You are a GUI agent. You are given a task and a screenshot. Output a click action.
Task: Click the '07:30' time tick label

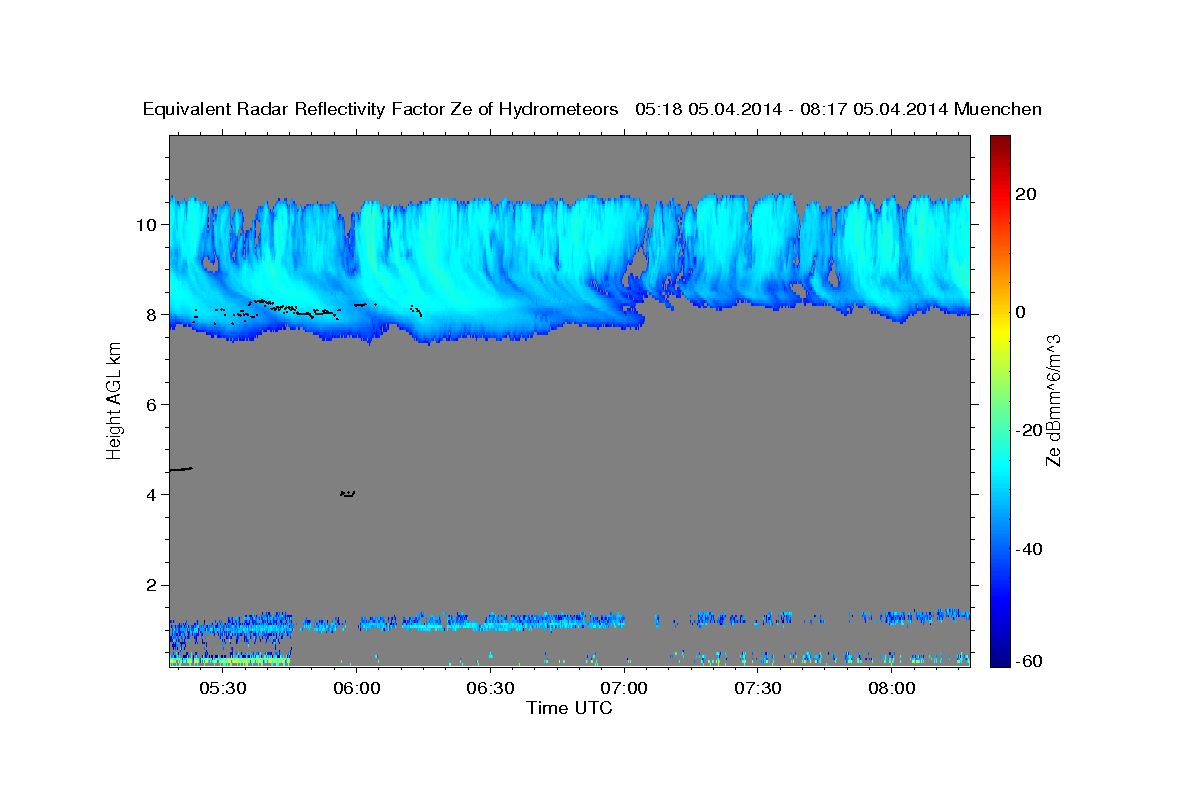click(758, 689)
